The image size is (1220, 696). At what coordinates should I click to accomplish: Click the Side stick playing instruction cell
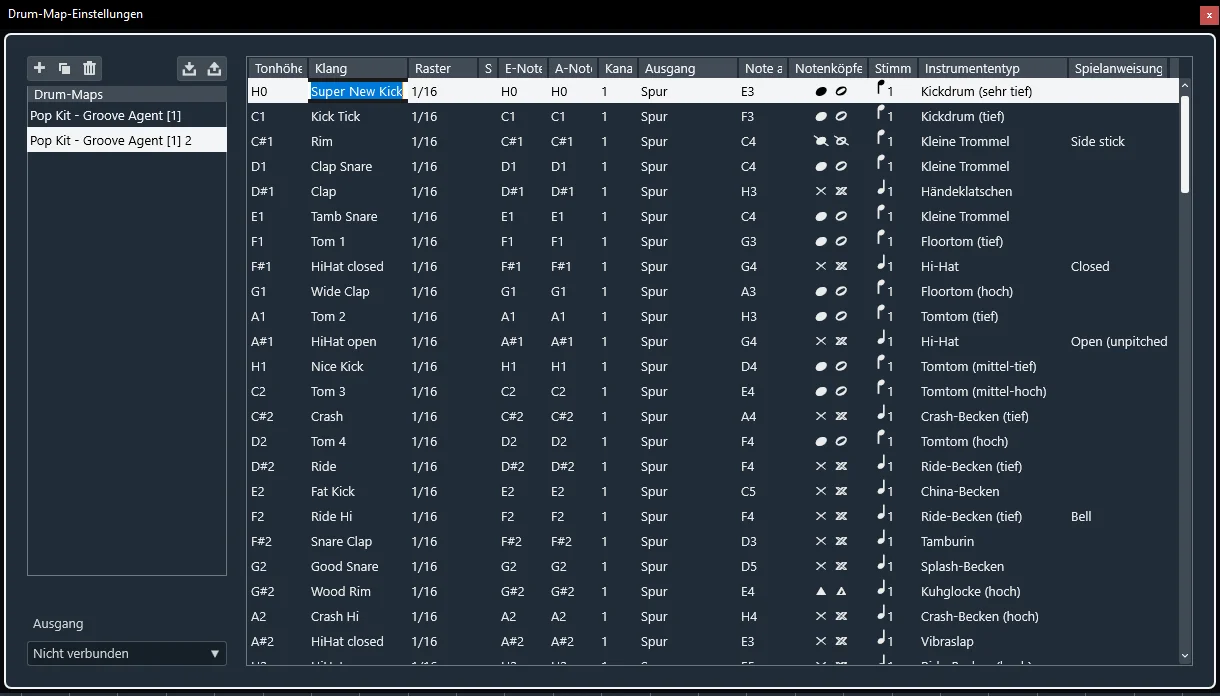[x=1098, y=141]
